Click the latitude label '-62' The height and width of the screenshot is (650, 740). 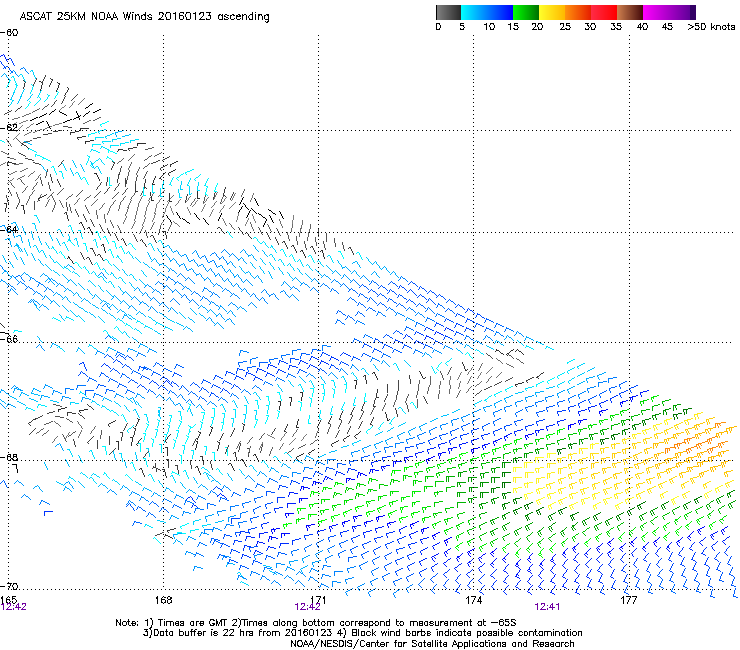point(9,127)
